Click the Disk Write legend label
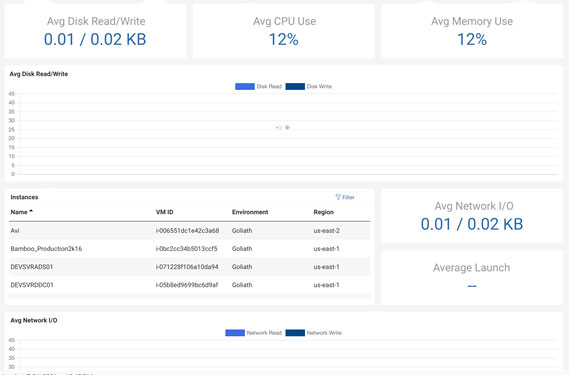 pos(319,86)
